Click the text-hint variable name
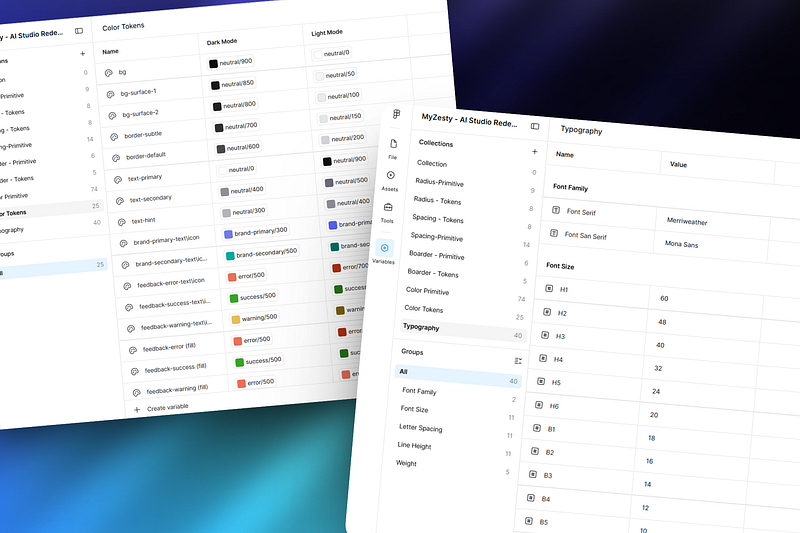Screen dimensions: 800x533 (143, 221)
